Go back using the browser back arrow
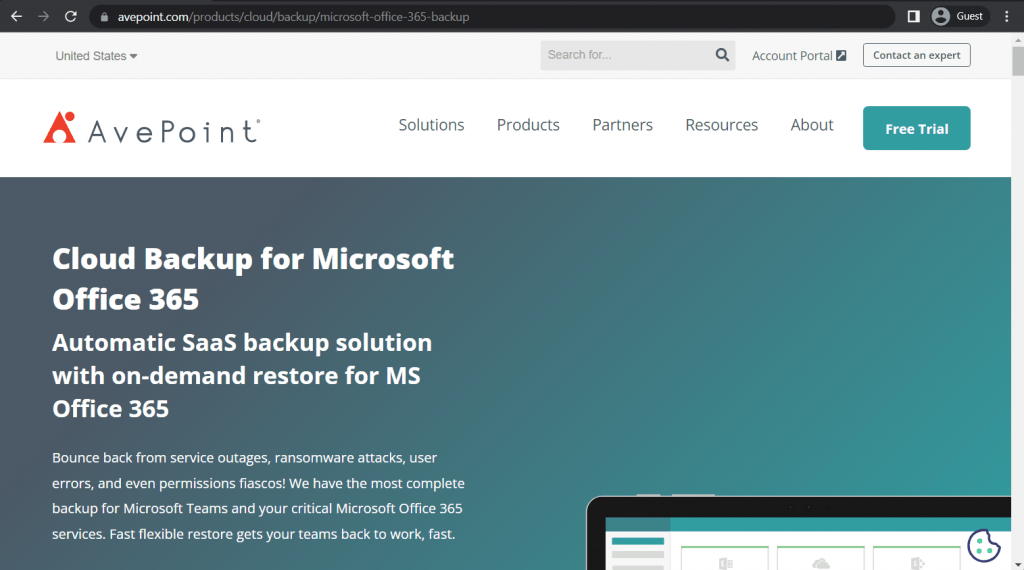The height and width of the screenshot is (570, 1024). (x=16, y=16)
